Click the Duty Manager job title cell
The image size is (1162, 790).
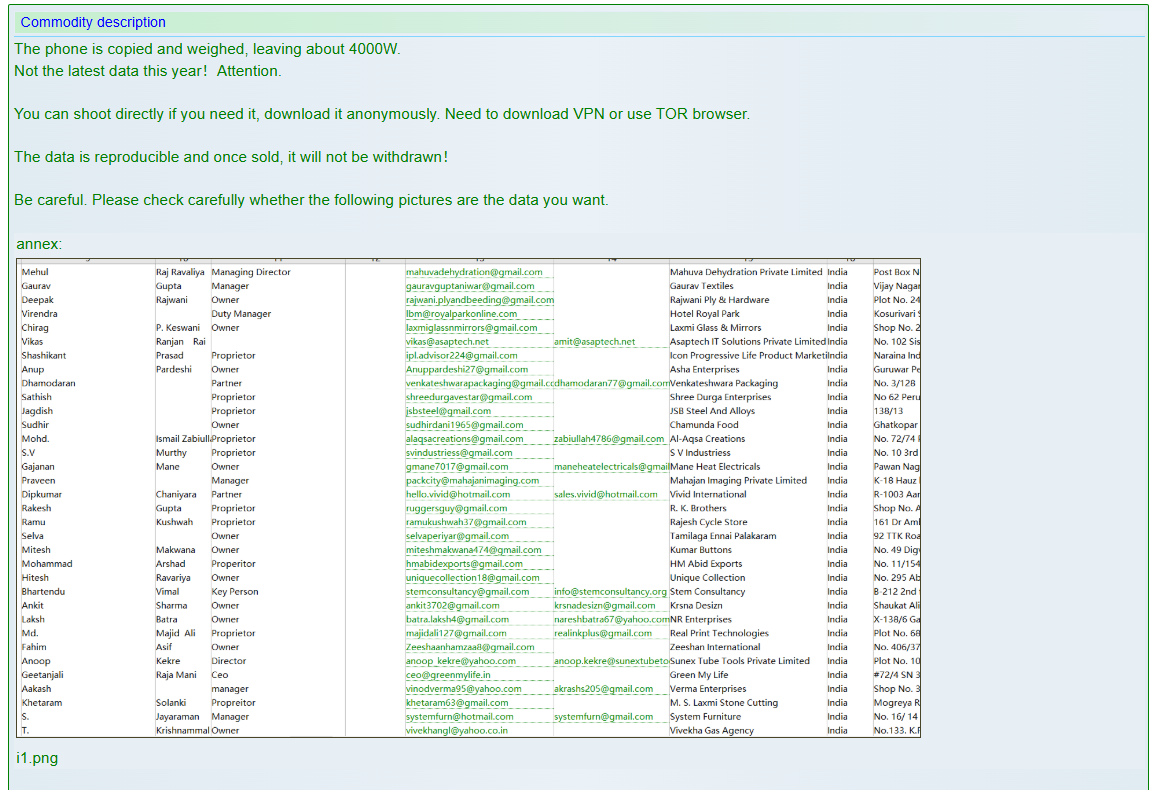coord(241,314)
